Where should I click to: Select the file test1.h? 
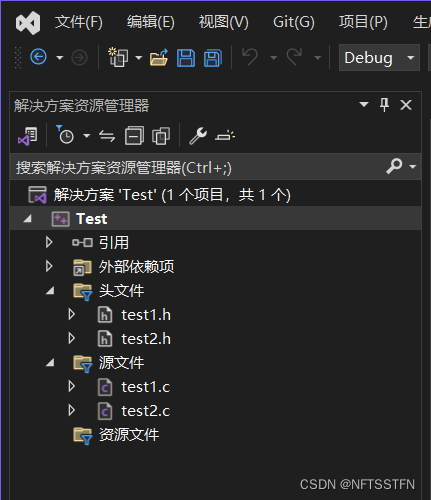[x=146, y=315]
